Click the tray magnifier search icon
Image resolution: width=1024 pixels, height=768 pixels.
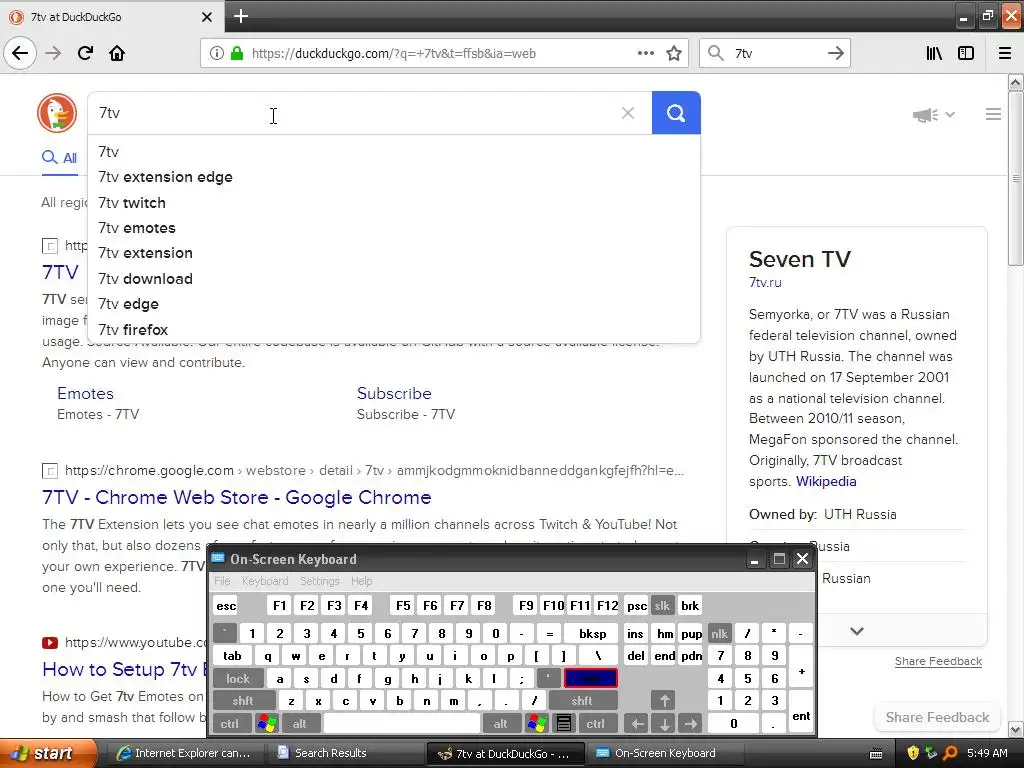(x=950, y=753)
